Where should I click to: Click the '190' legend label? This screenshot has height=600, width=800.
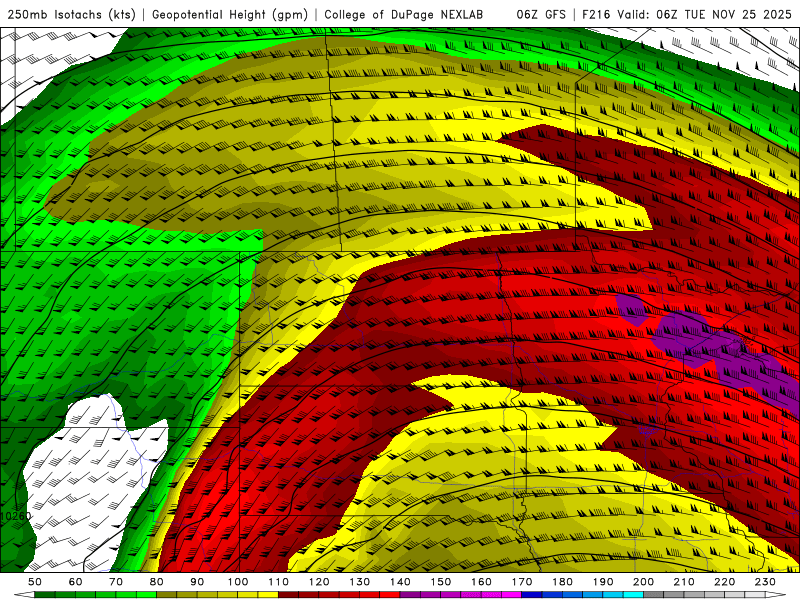click(x=603, y=582)
